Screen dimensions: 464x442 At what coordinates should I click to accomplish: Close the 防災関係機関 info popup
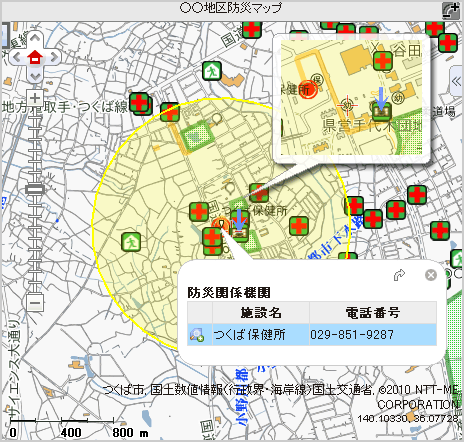coord(431,275)
